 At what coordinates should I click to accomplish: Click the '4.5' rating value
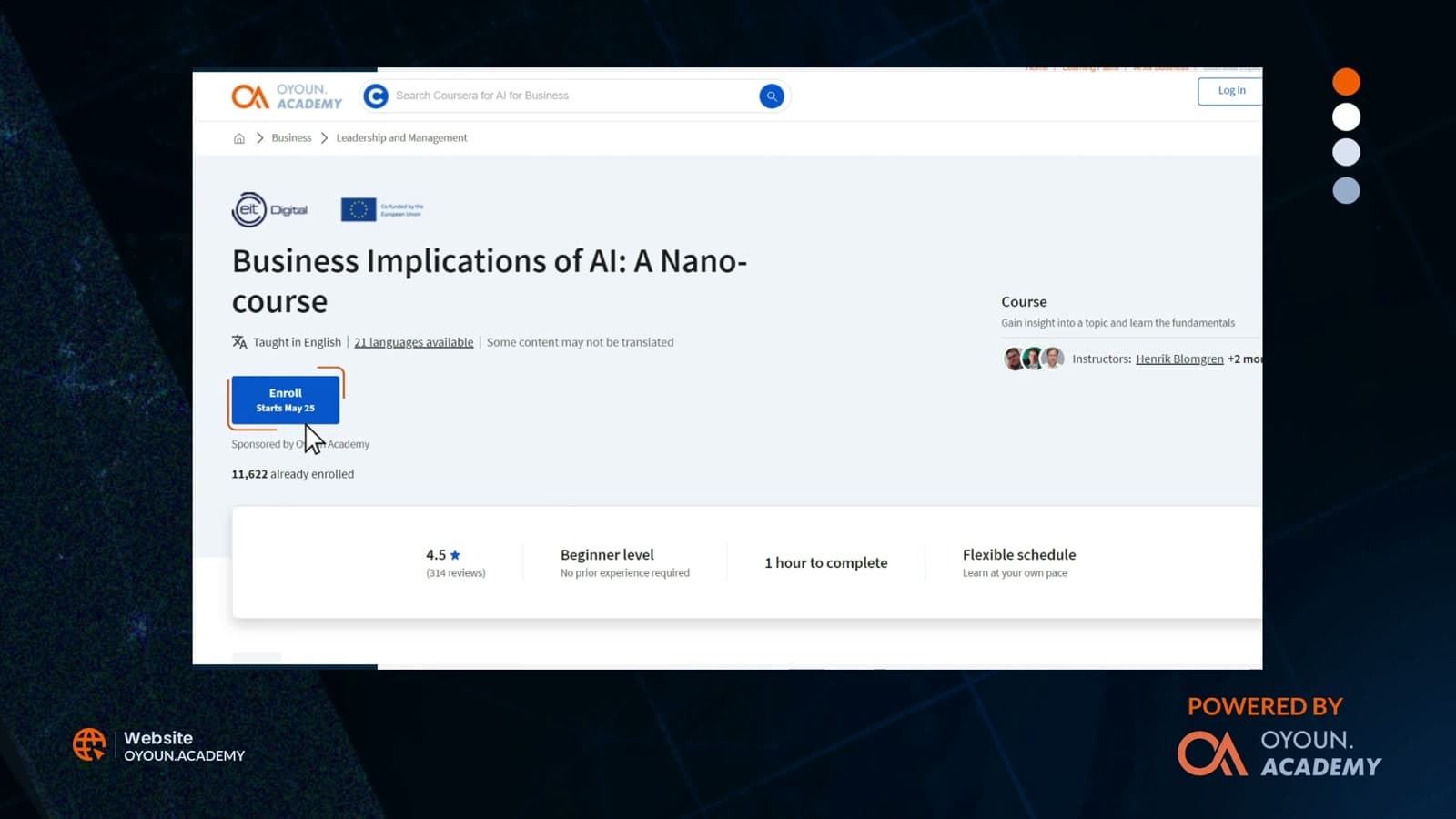[436, 554]
